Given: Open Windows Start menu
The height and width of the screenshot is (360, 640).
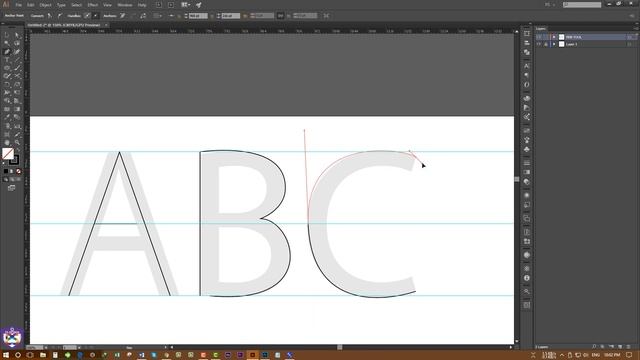Looking at the screenshot, I should click(6, 355).
